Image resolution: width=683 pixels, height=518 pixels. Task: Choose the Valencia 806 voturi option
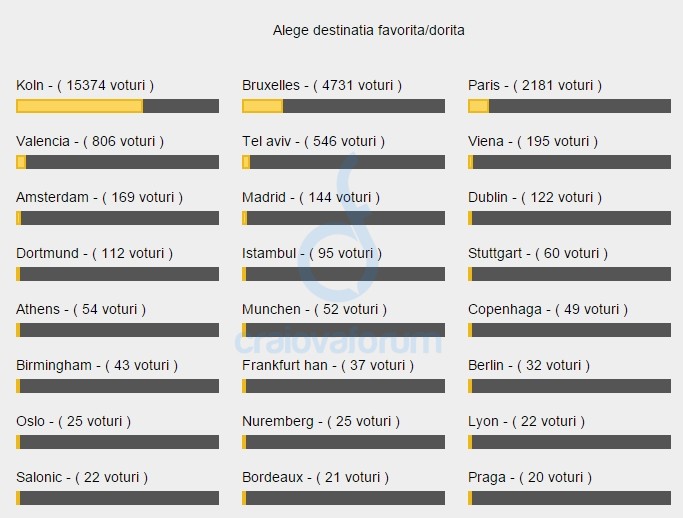point(90,142)
